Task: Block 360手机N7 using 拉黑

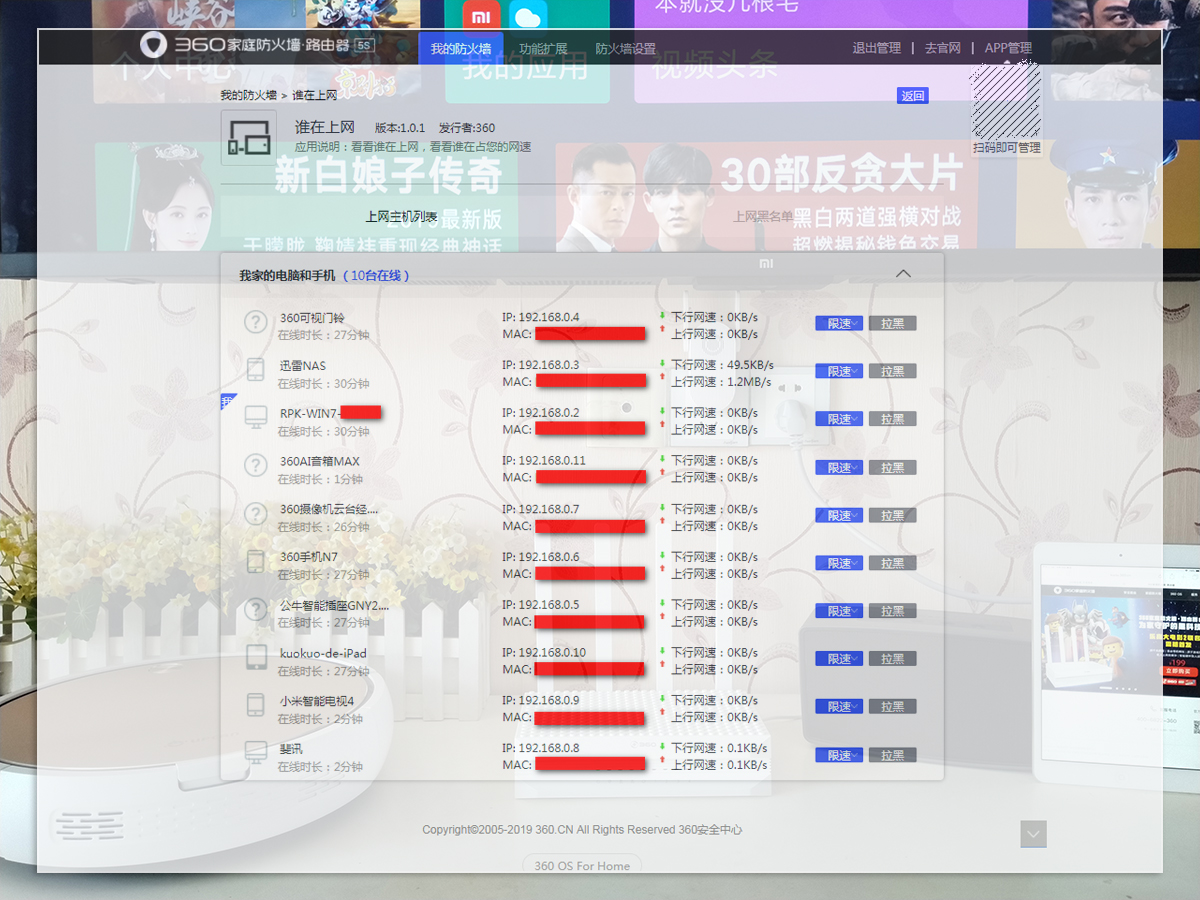Action: tap(892, 563)
